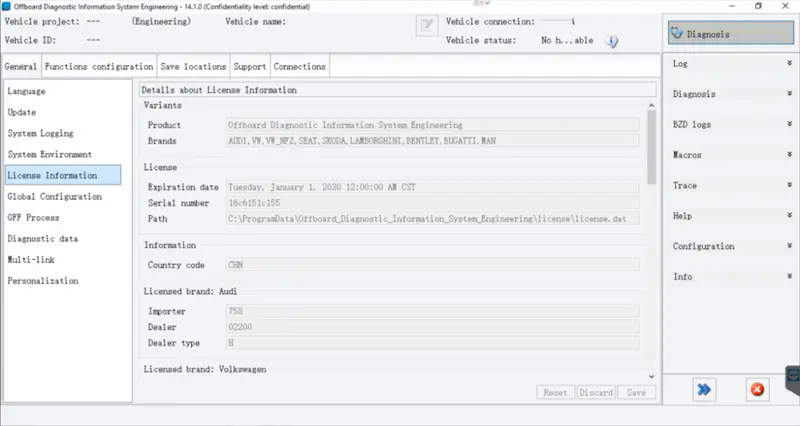Viewport: 800px width, 426px height.
Task: Click the scrollbar up arrow
Action: click(652, 105)
